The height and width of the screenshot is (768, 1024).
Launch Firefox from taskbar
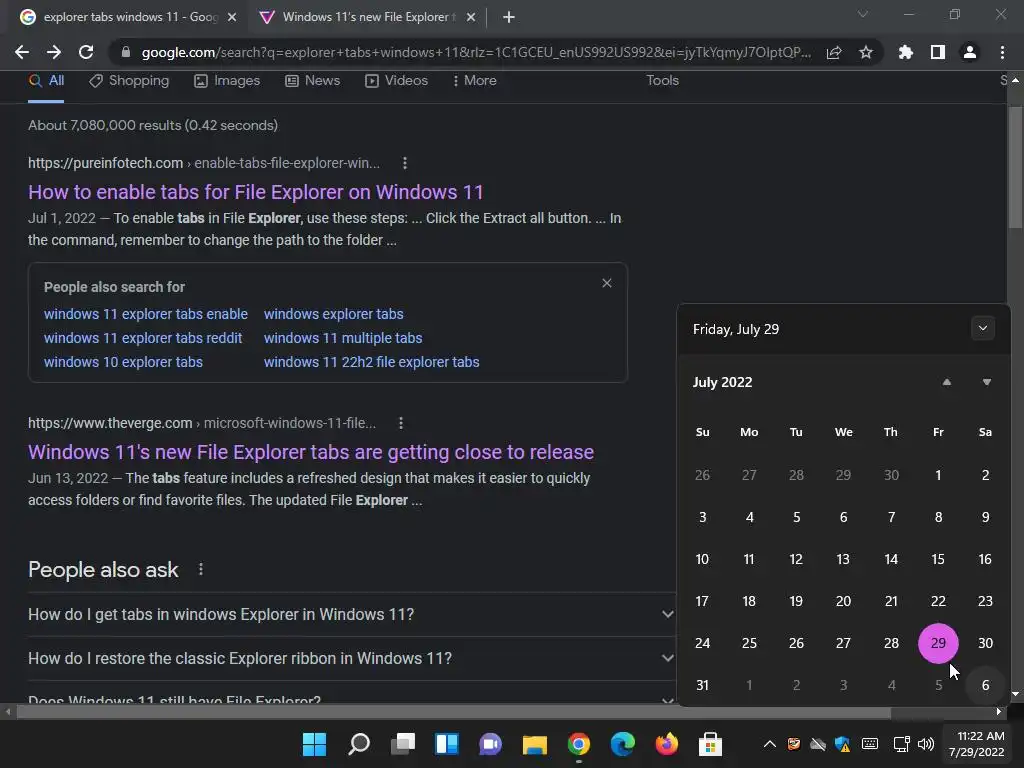[x=666, y=744]
